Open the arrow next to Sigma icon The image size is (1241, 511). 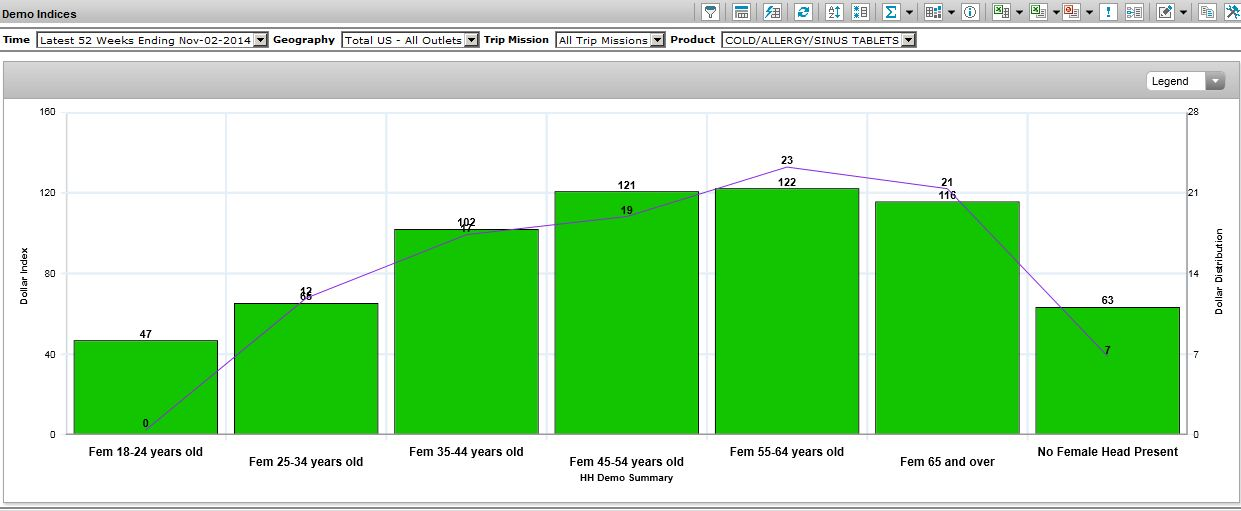(909, 12)
